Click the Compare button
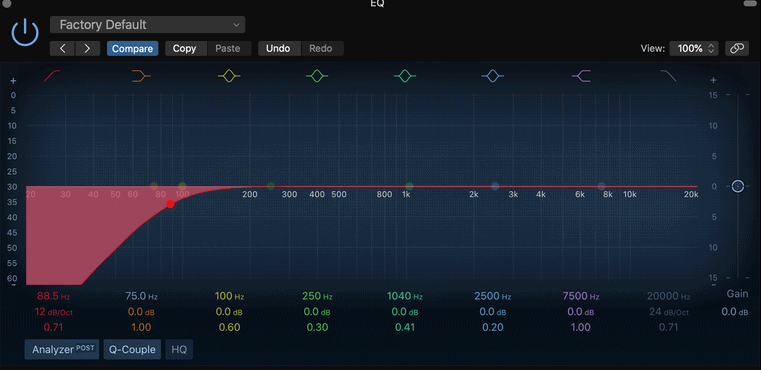Image resolution: width=761 pixels, height=370 pixels. point(132,49)
